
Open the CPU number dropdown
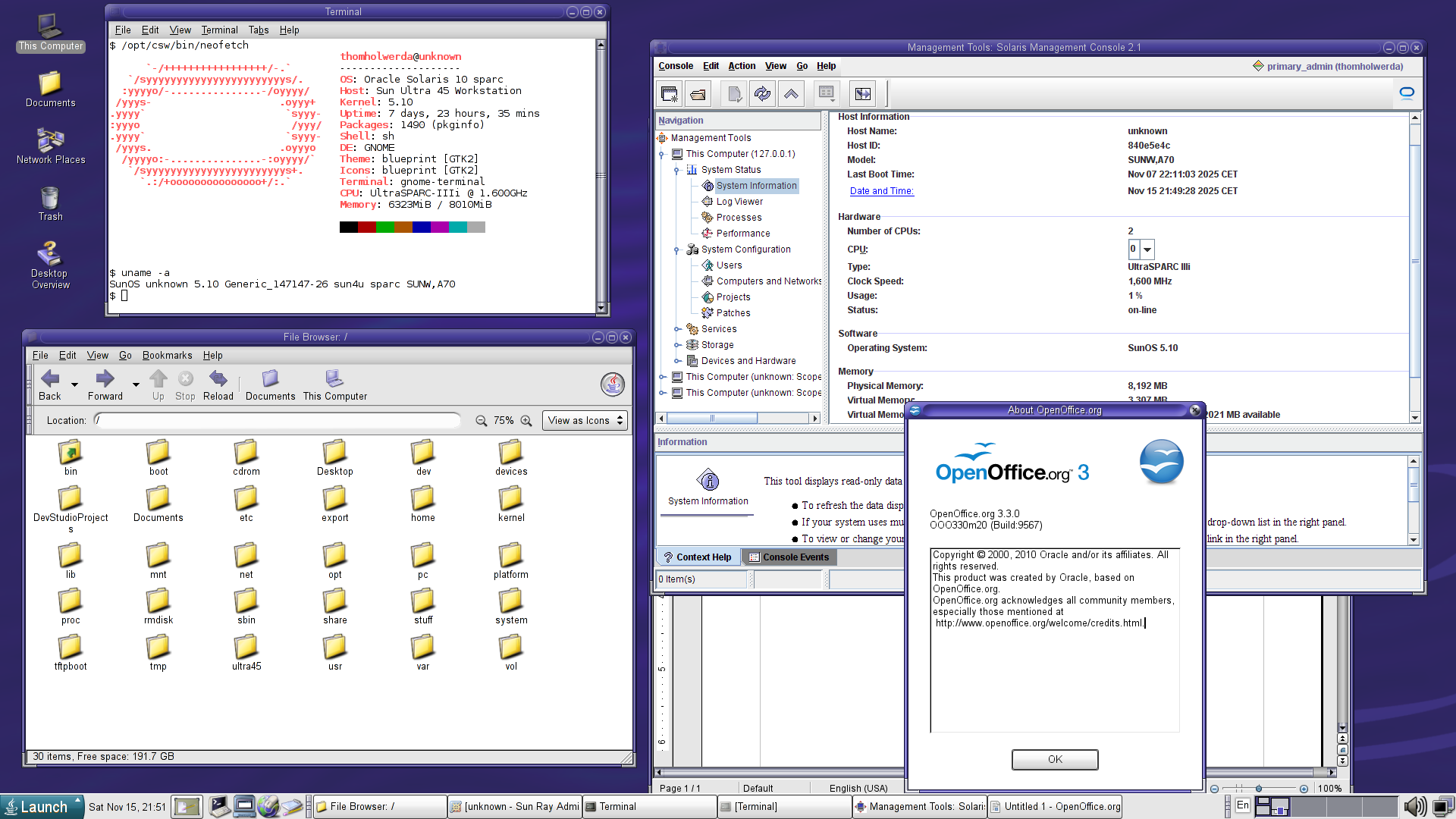[x=1147, y=249]
